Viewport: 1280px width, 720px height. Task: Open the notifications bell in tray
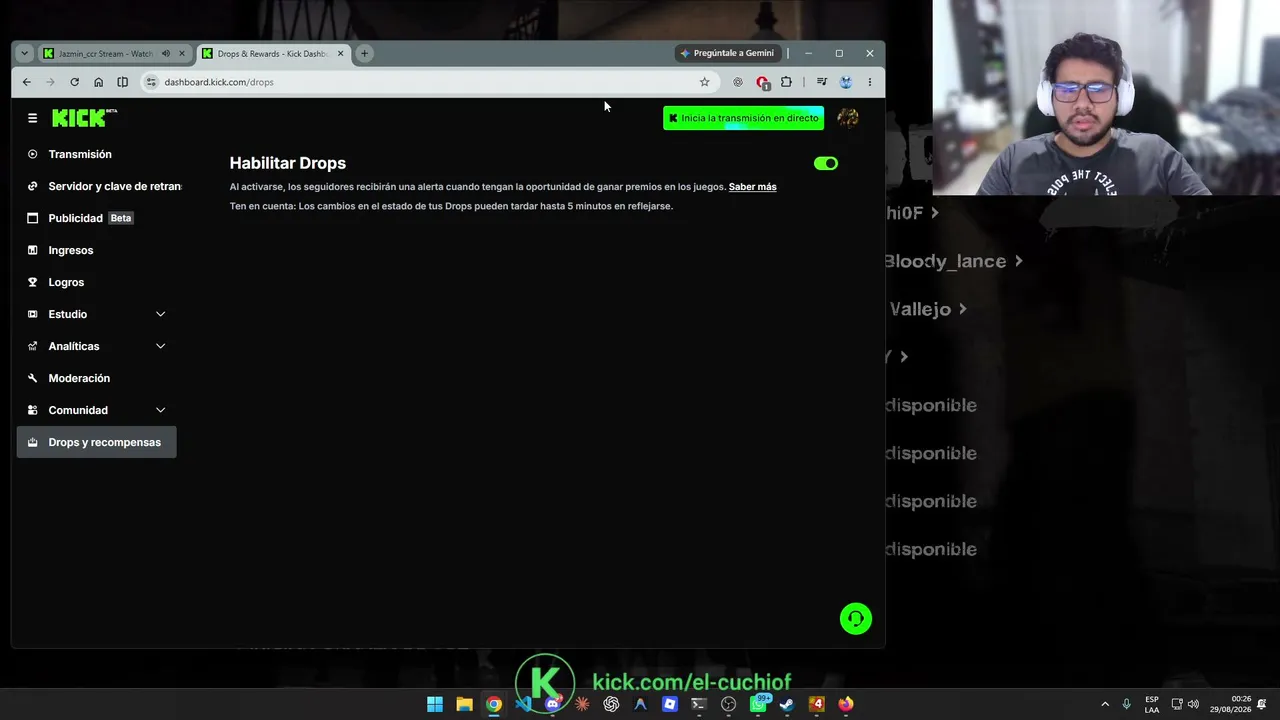pyautogui.click(x=1264, y=704)
